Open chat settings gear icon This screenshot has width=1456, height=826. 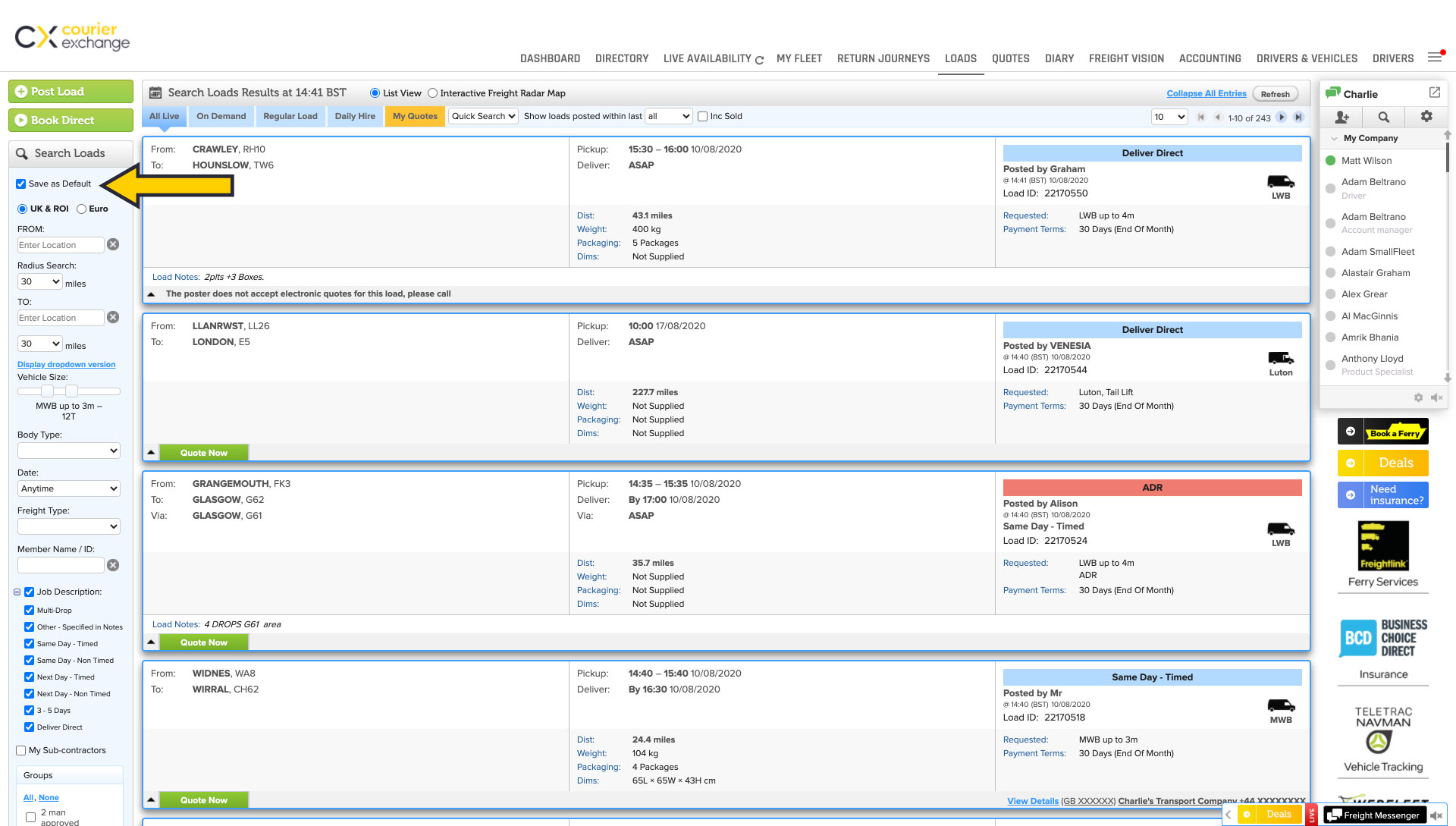click(1426, 116)
